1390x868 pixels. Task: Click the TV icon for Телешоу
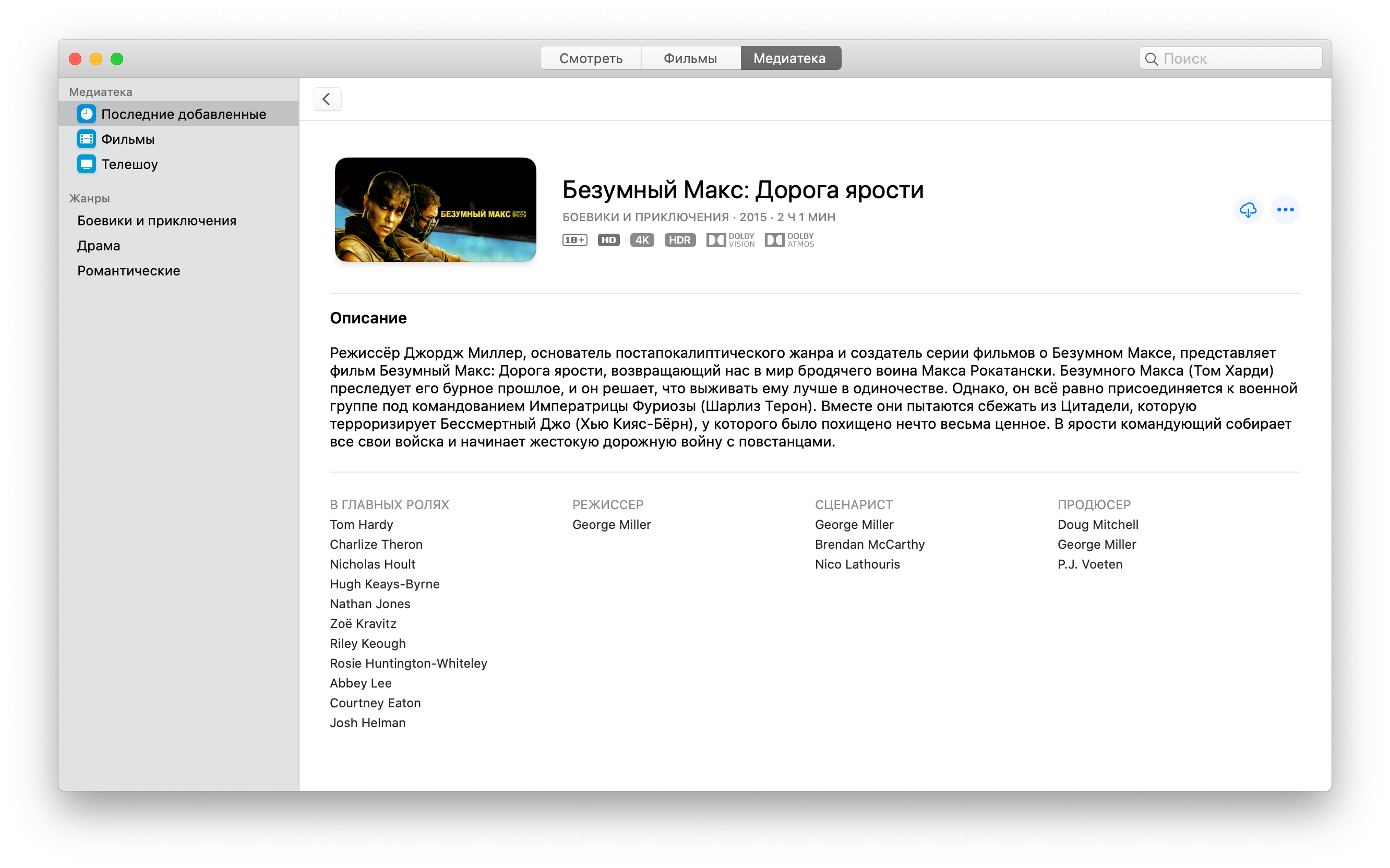pyautogui.click(x=86, y=164)
